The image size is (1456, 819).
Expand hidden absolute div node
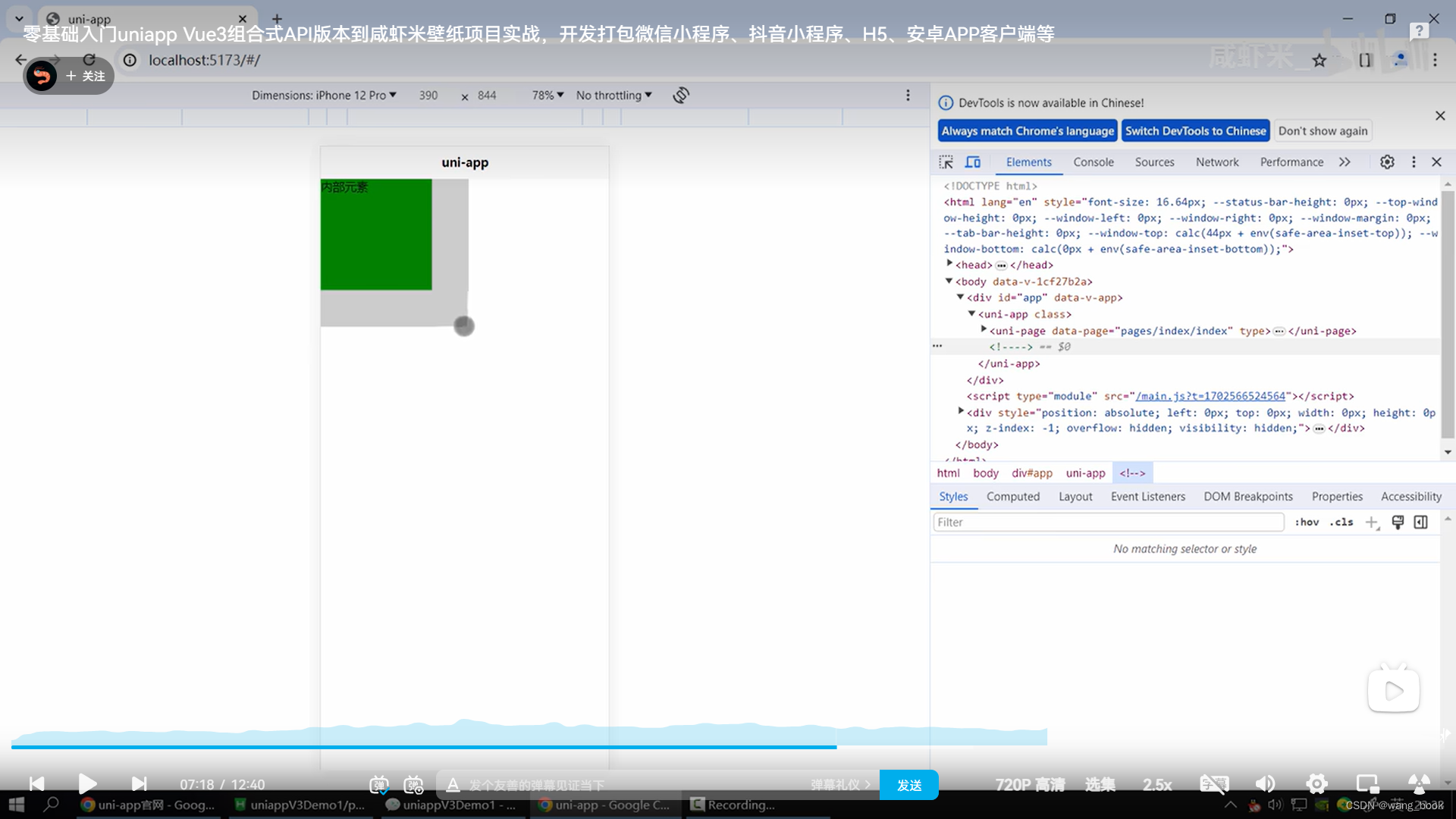click(961, 412)
